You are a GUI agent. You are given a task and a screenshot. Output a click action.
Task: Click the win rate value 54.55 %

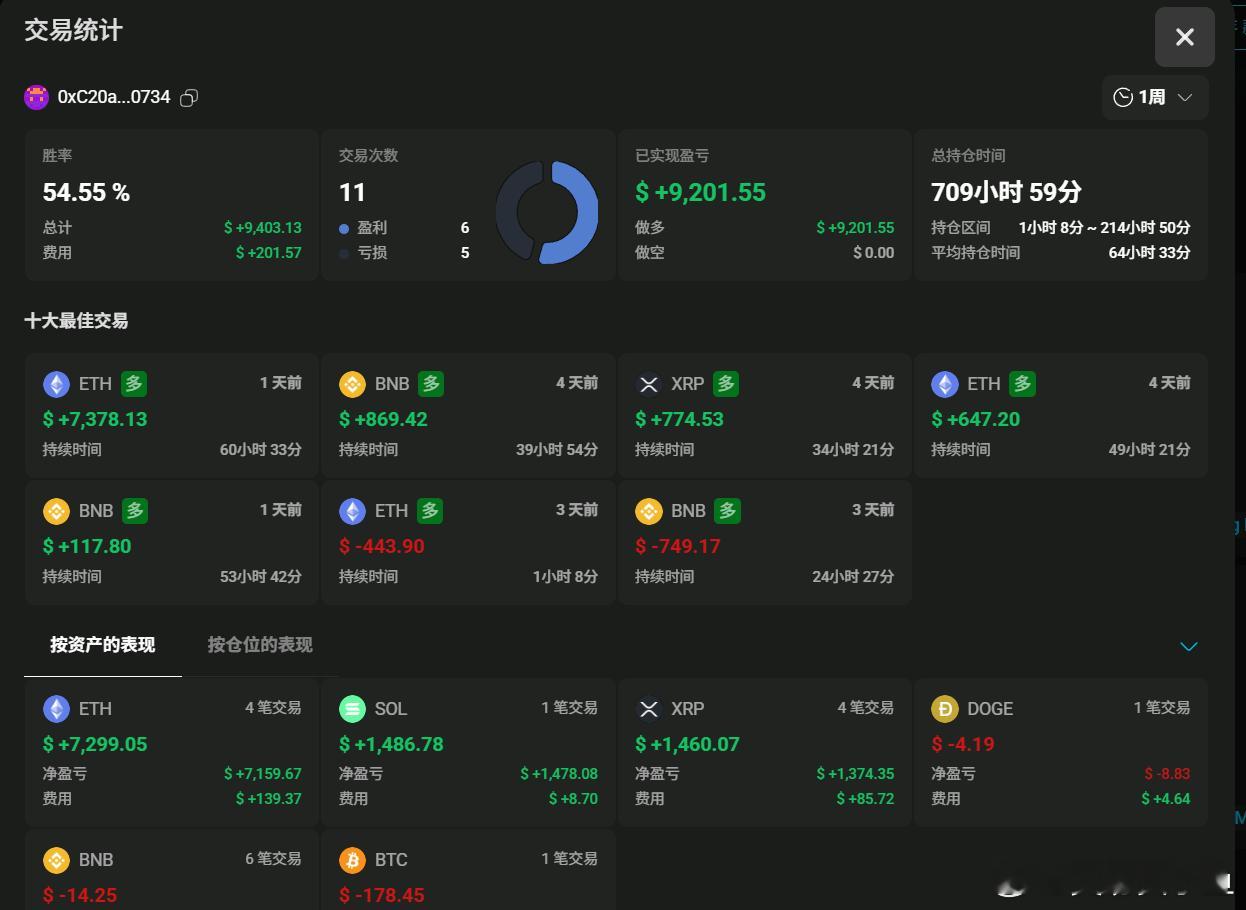point(86,192)
